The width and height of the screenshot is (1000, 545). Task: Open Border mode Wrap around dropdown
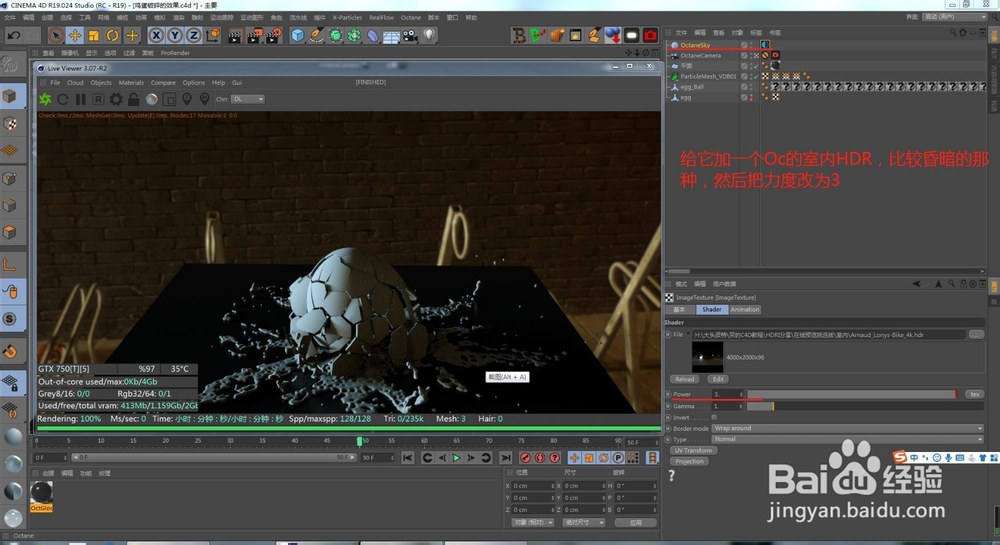[x=848, y=428]
